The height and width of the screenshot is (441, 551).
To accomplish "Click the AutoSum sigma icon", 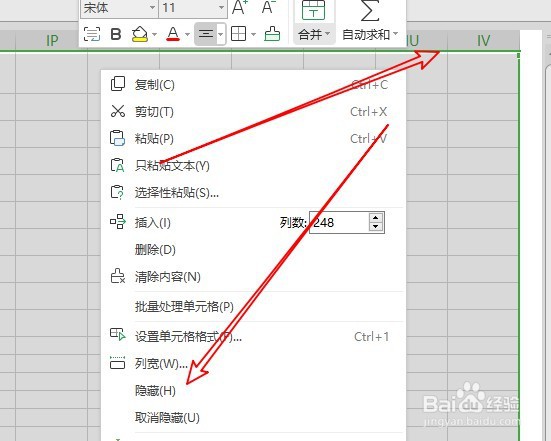I will point(370,11).
